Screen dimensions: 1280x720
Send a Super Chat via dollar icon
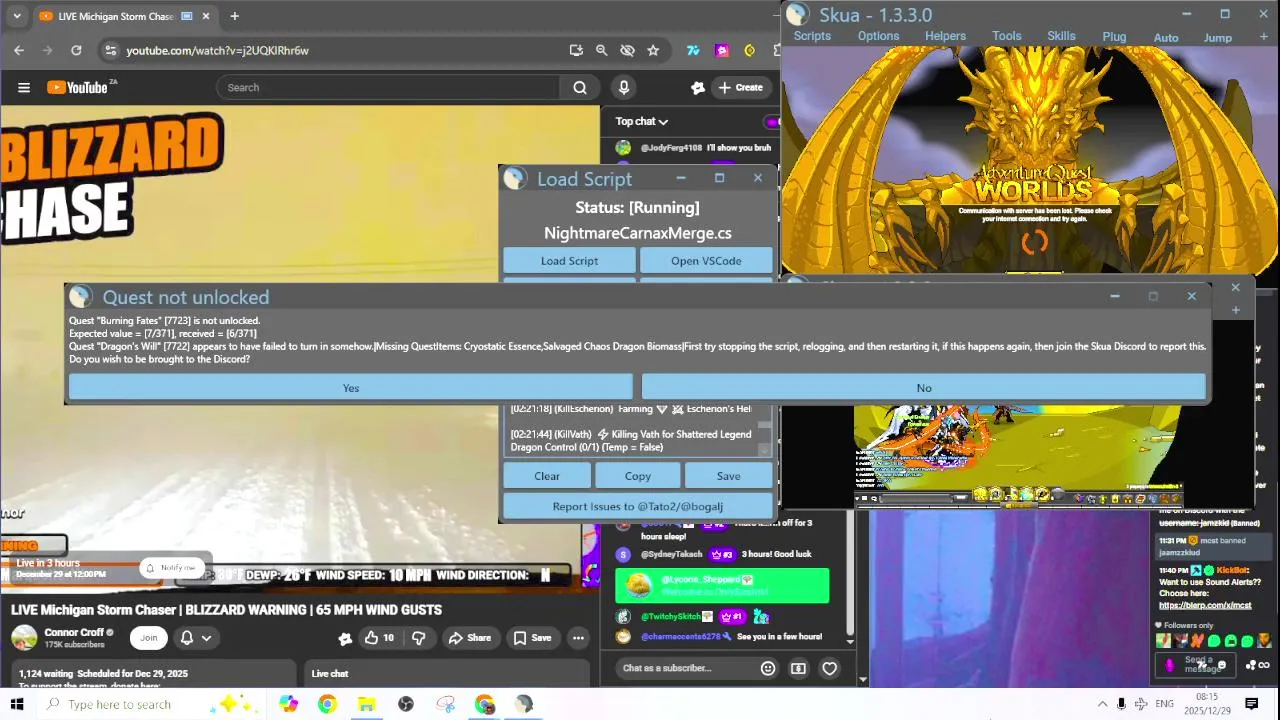tap(798, 668)
